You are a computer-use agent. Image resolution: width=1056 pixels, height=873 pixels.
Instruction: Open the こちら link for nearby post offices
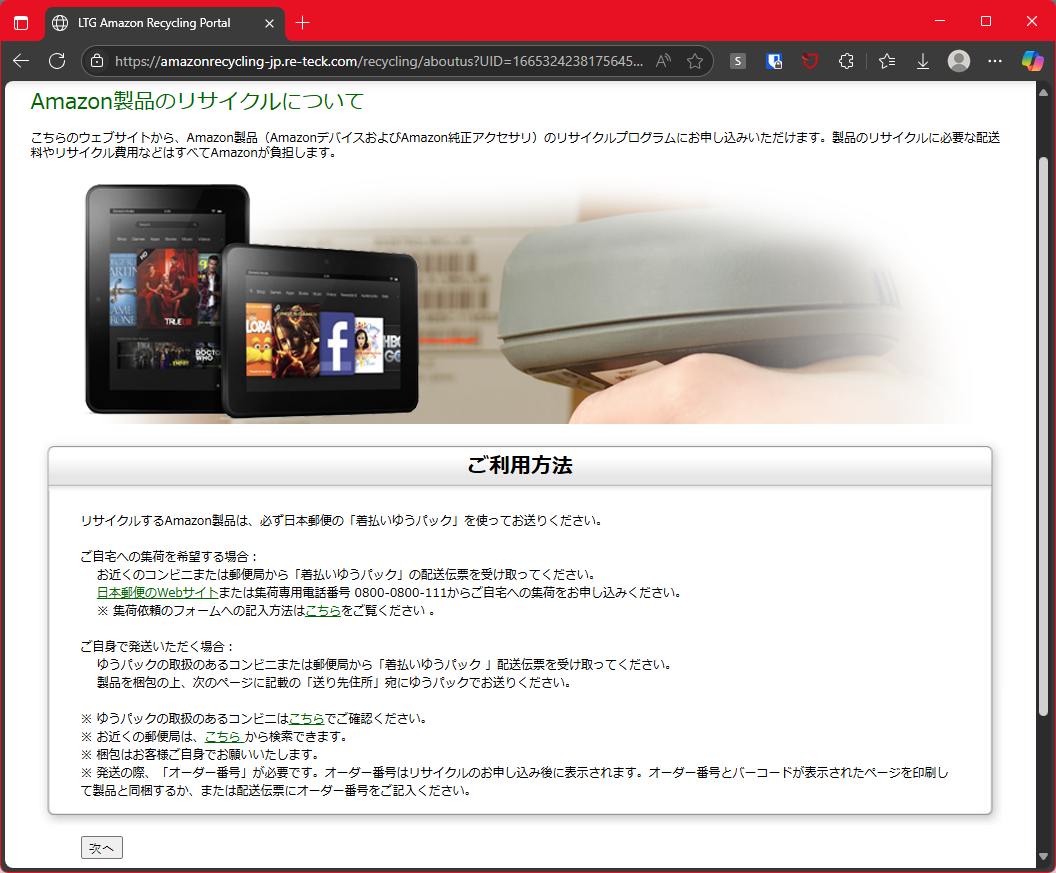pos(224,736)
